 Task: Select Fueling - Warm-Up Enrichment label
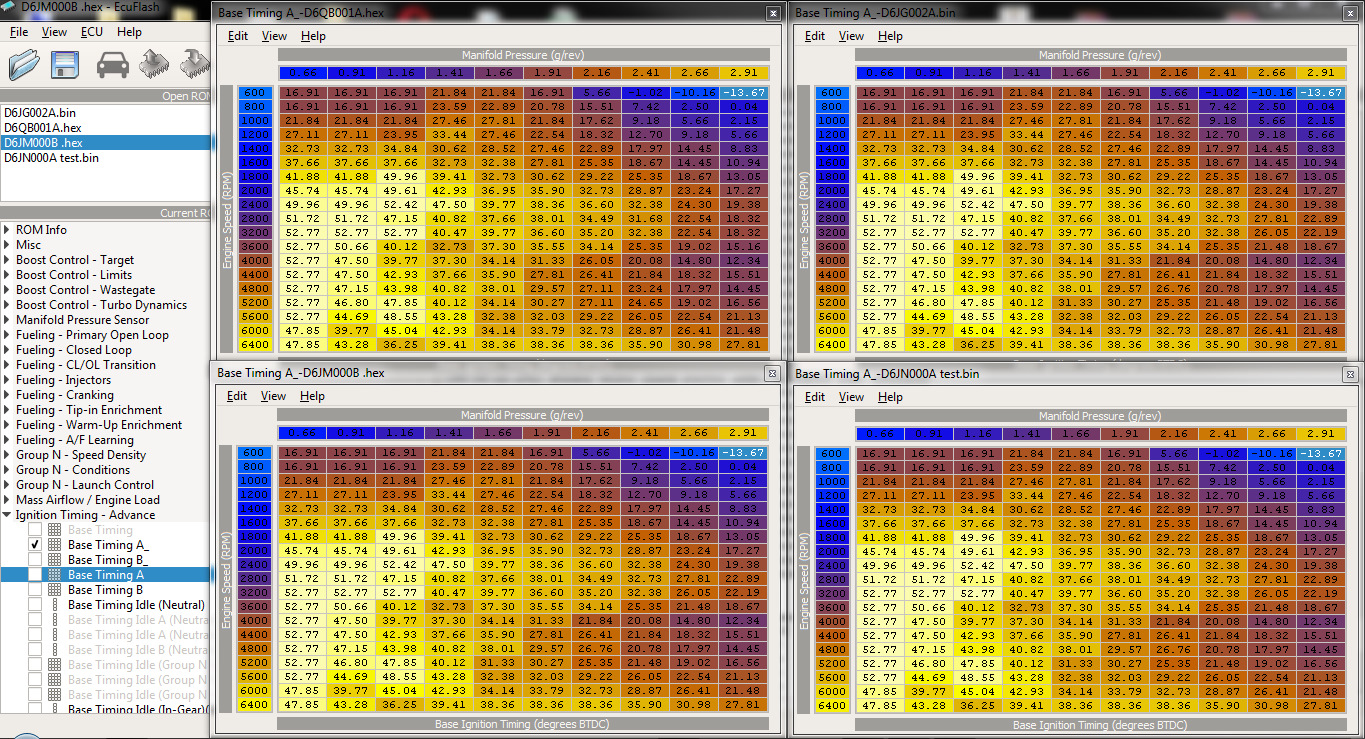99,425
